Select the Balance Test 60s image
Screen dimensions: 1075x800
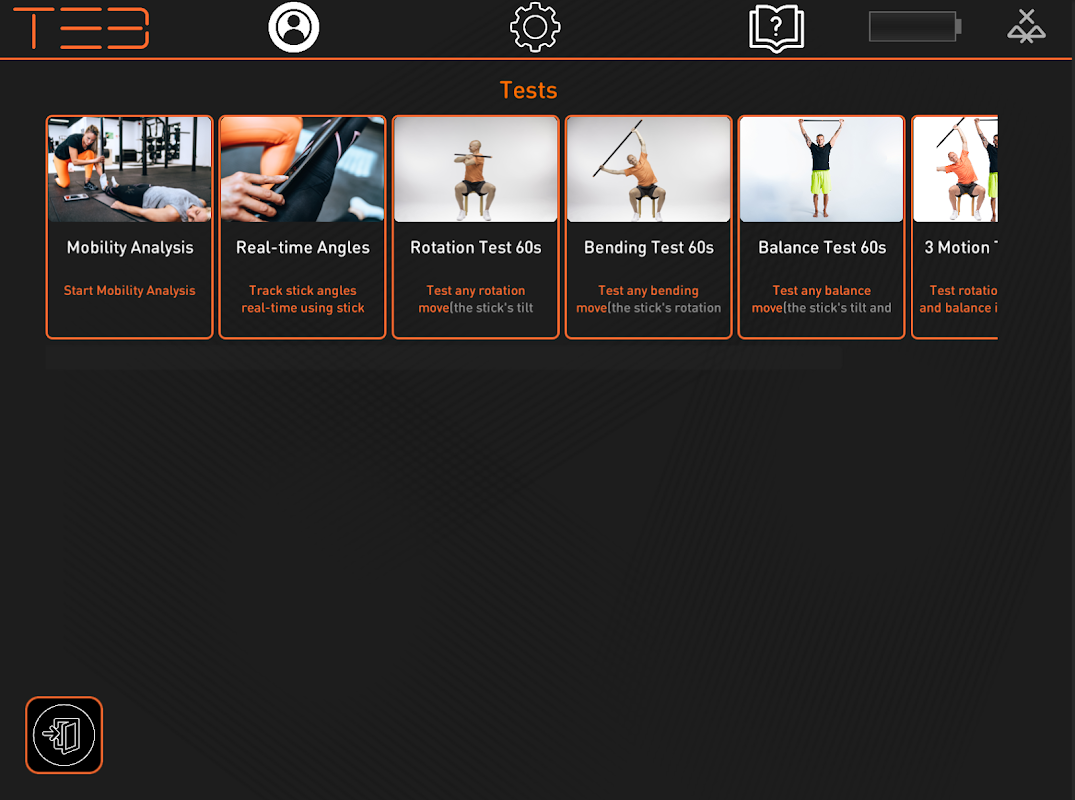821,169
